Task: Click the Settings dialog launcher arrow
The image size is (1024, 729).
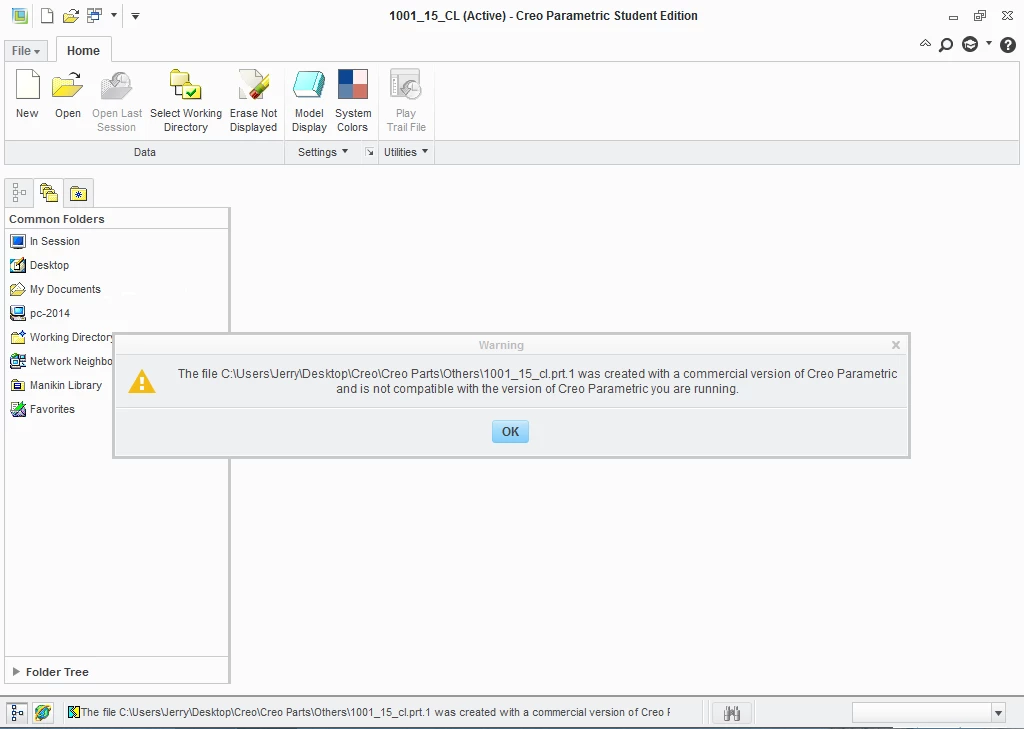Action: 370,152
